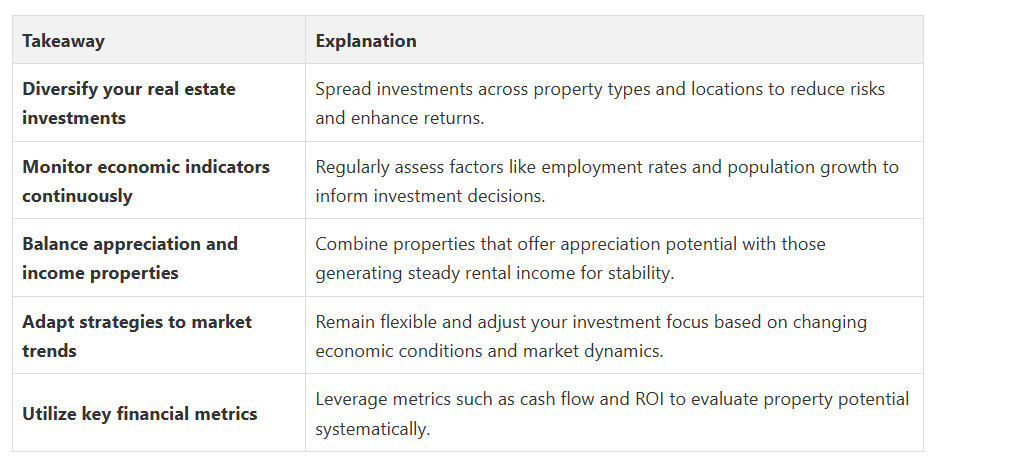
Task: Click the explanation starting "Remain flexible and adjust"
Action: tap(591, 336)
